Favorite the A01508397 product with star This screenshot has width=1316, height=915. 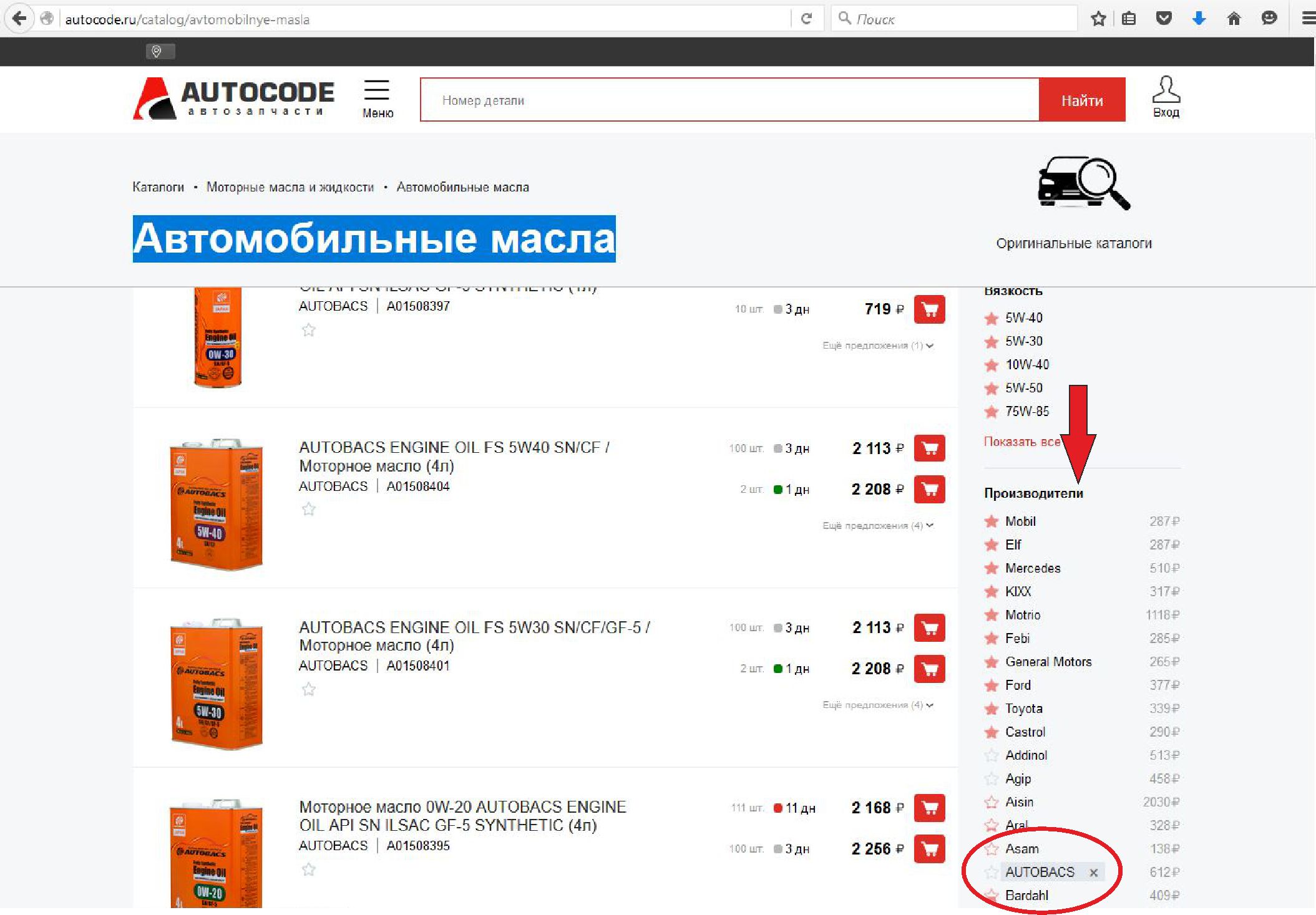tap(308, 330)
